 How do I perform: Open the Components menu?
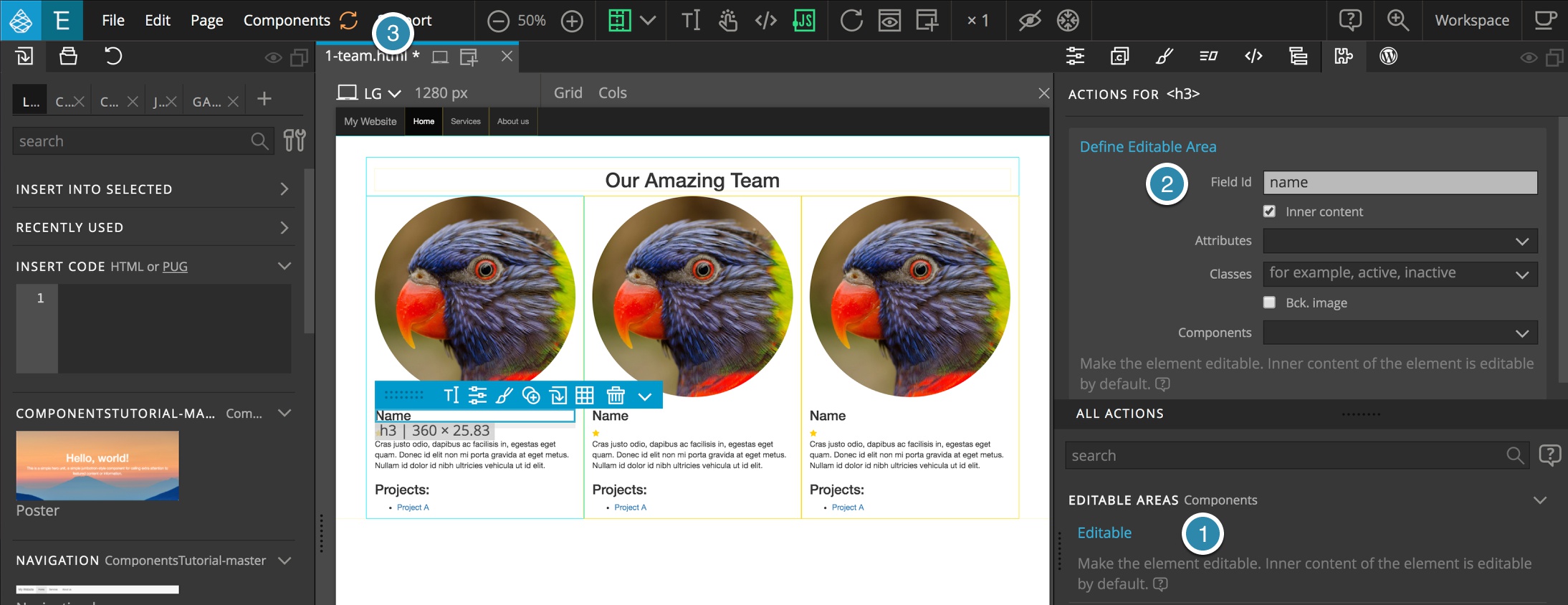(x=287, y=20)
